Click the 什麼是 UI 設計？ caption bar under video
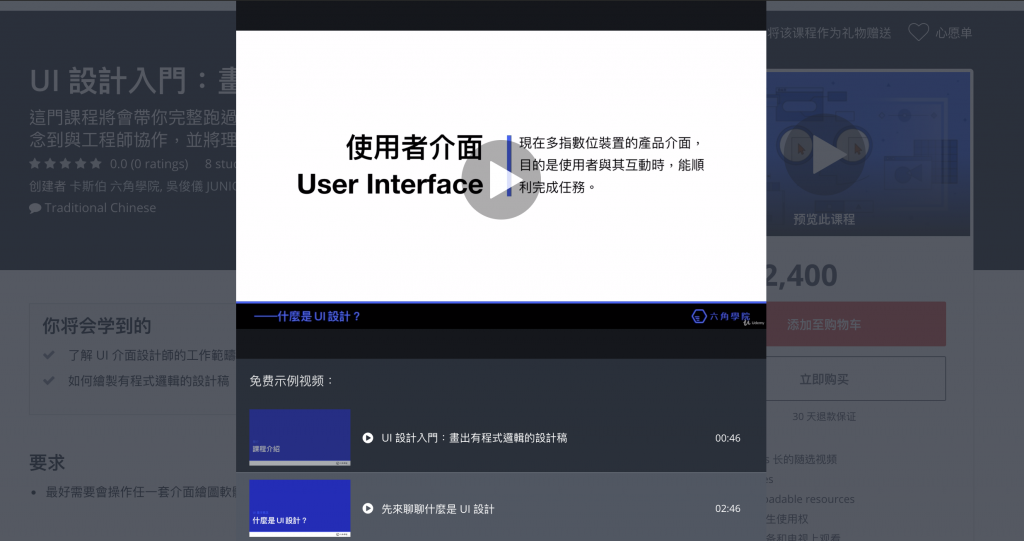The image size is (1024, 541). tap(308, 317)
